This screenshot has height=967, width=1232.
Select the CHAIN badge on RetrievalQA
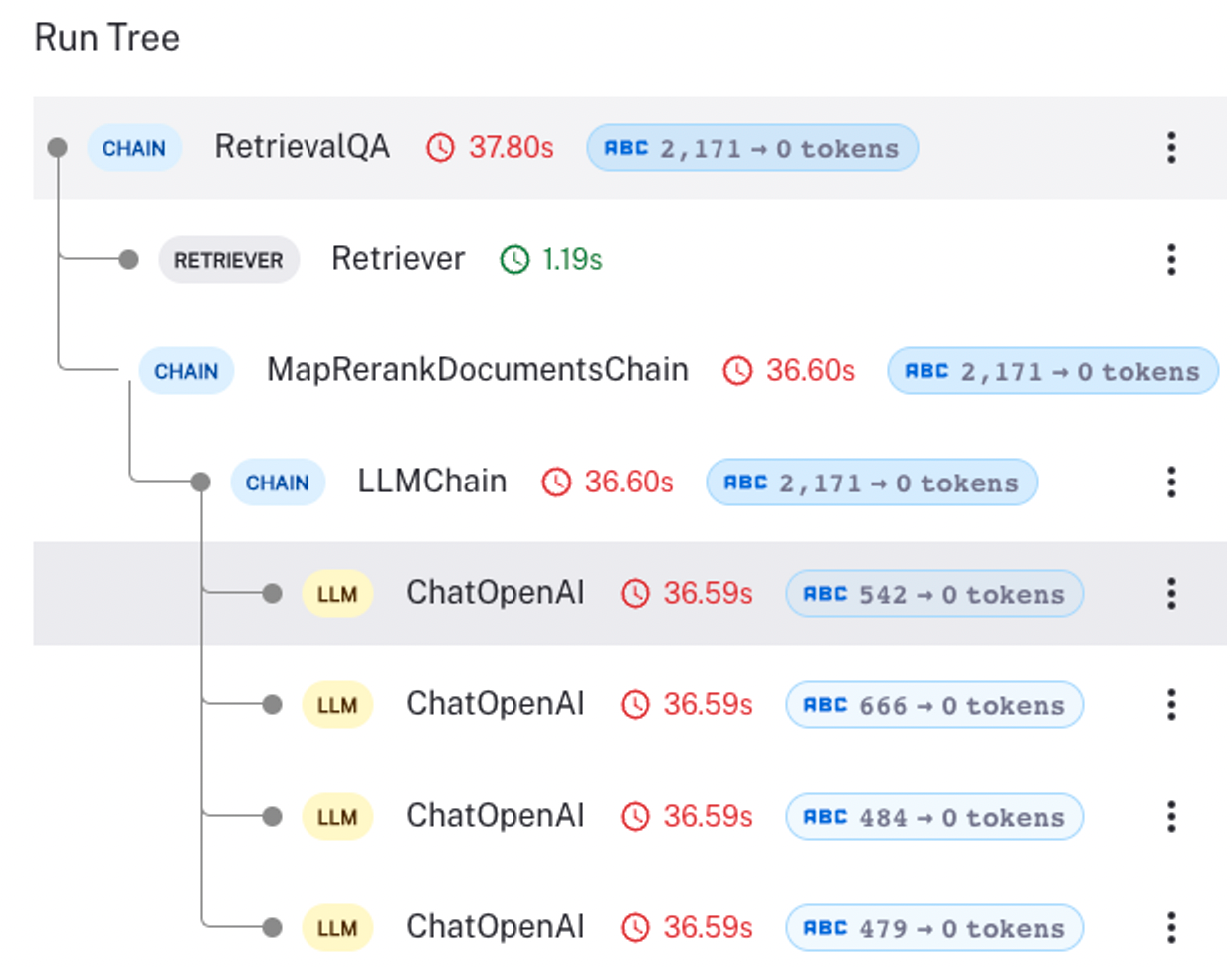pyautogui.click(x=134, y=147)
